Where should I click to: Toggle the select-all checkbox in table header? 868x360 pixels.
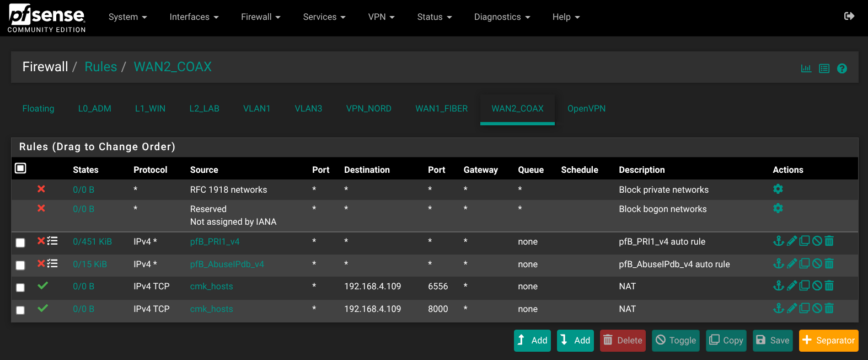click(x=20, y=168)
